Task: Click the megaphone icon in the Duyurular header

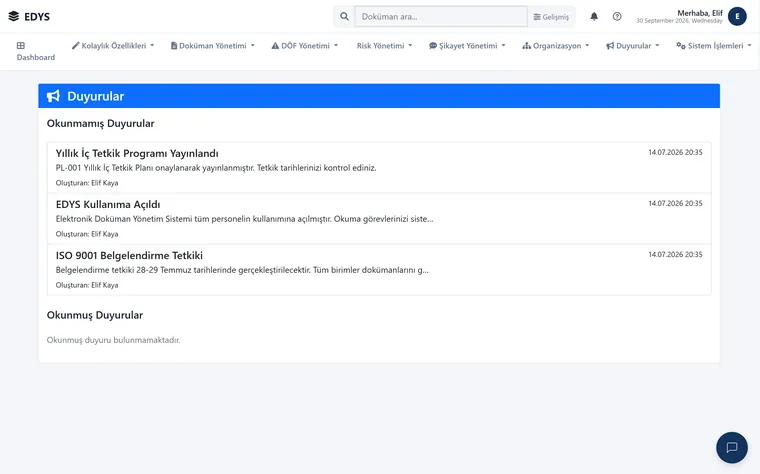Action: click(53, 96)
